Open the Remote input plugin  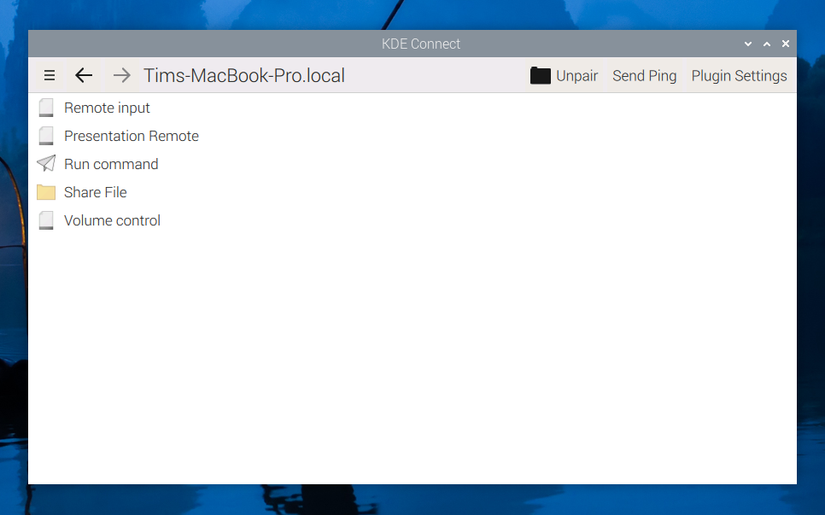[x=107, y=108]
